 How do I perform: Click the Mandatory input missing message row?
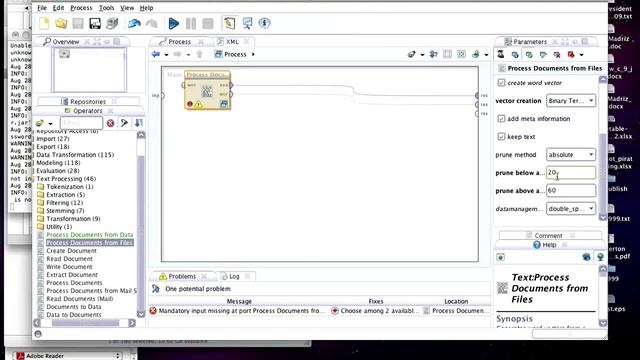click(x=320, y=311)
